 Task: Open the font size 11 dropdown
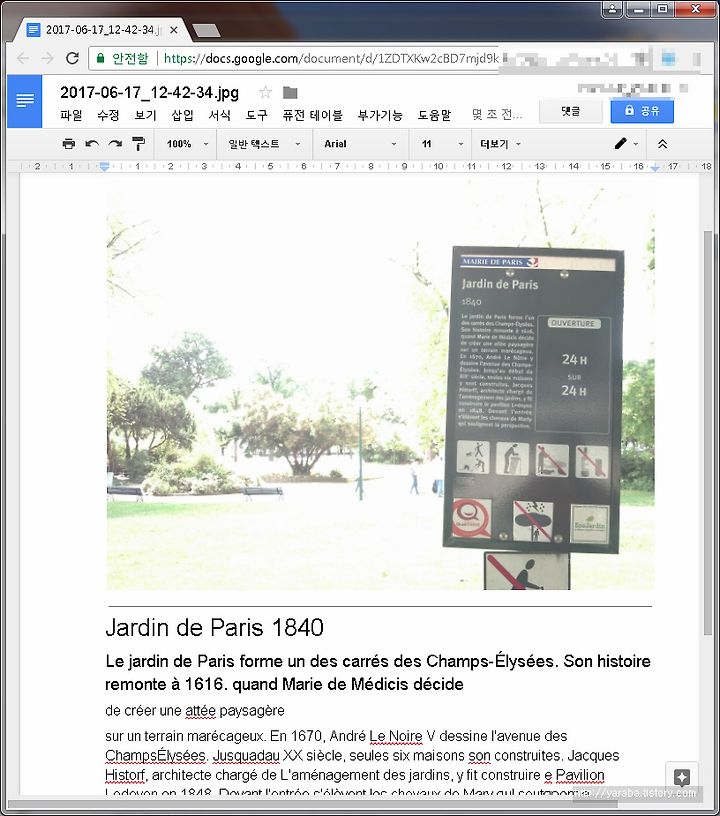pyautogui.click(x=442, y=144)
